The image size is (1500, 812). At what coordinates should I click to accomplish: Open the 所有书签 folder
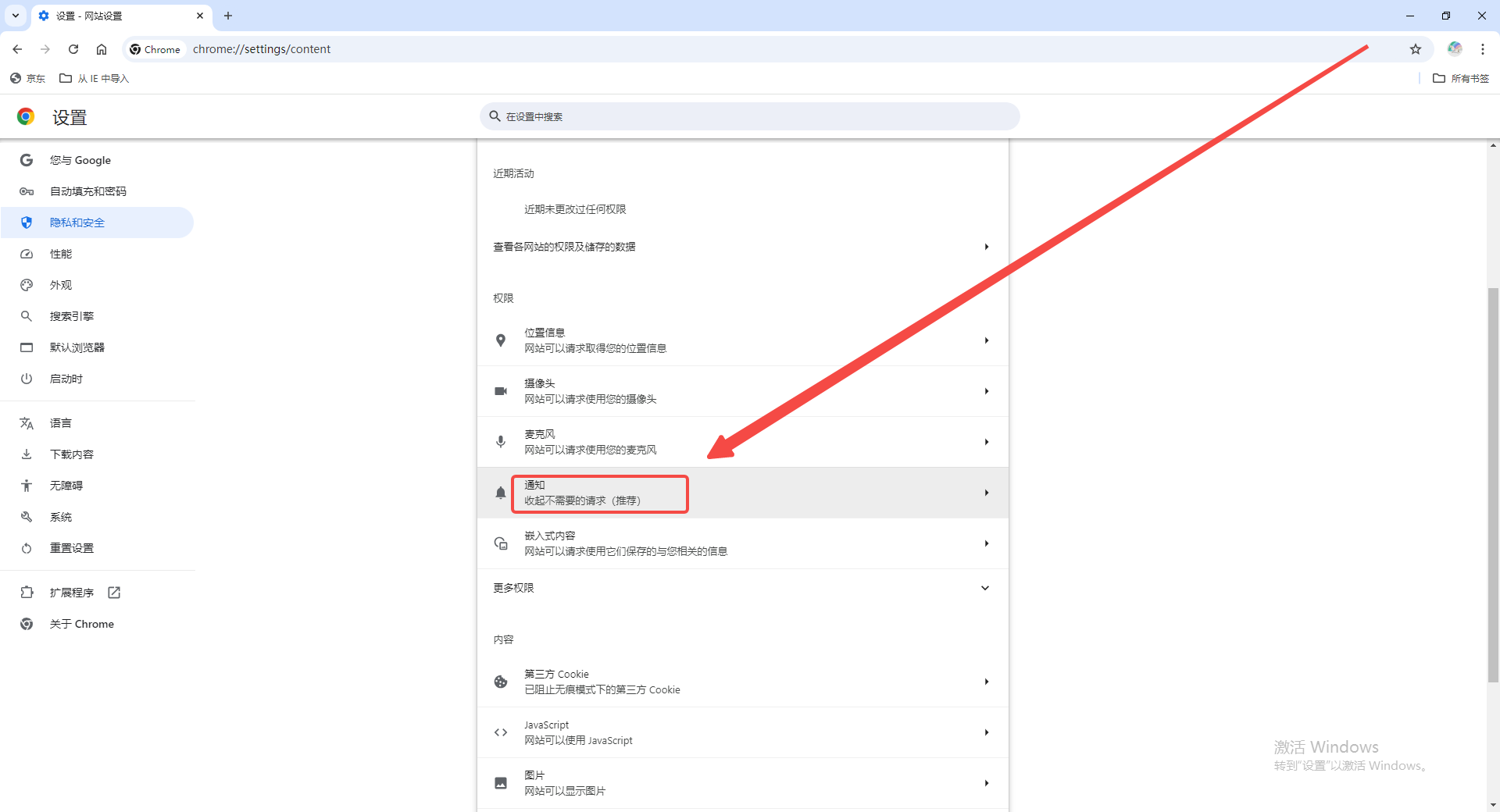[x=1461, y=78]
